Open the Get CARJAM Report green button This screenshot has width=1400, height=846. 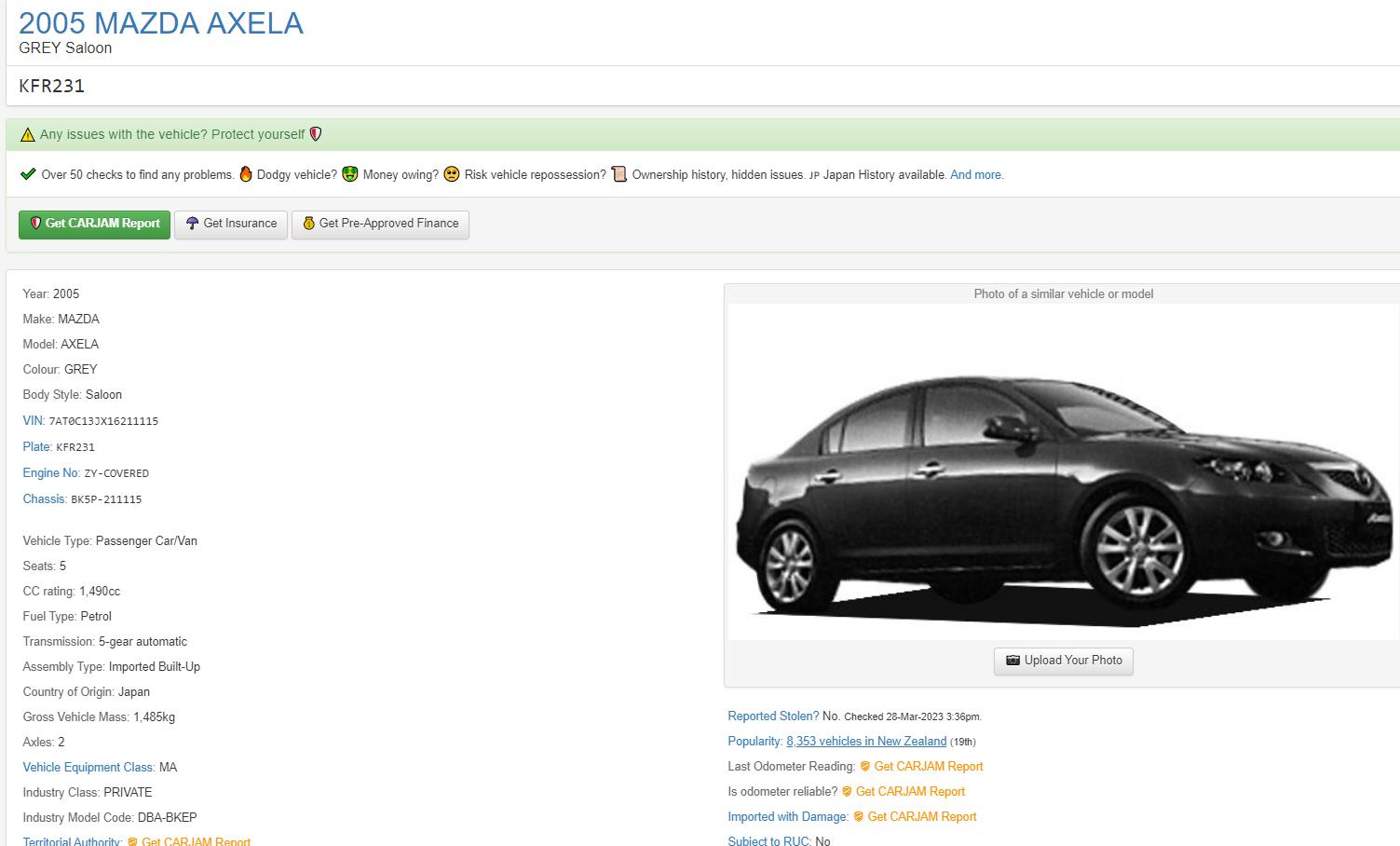[x=94, y=224]
